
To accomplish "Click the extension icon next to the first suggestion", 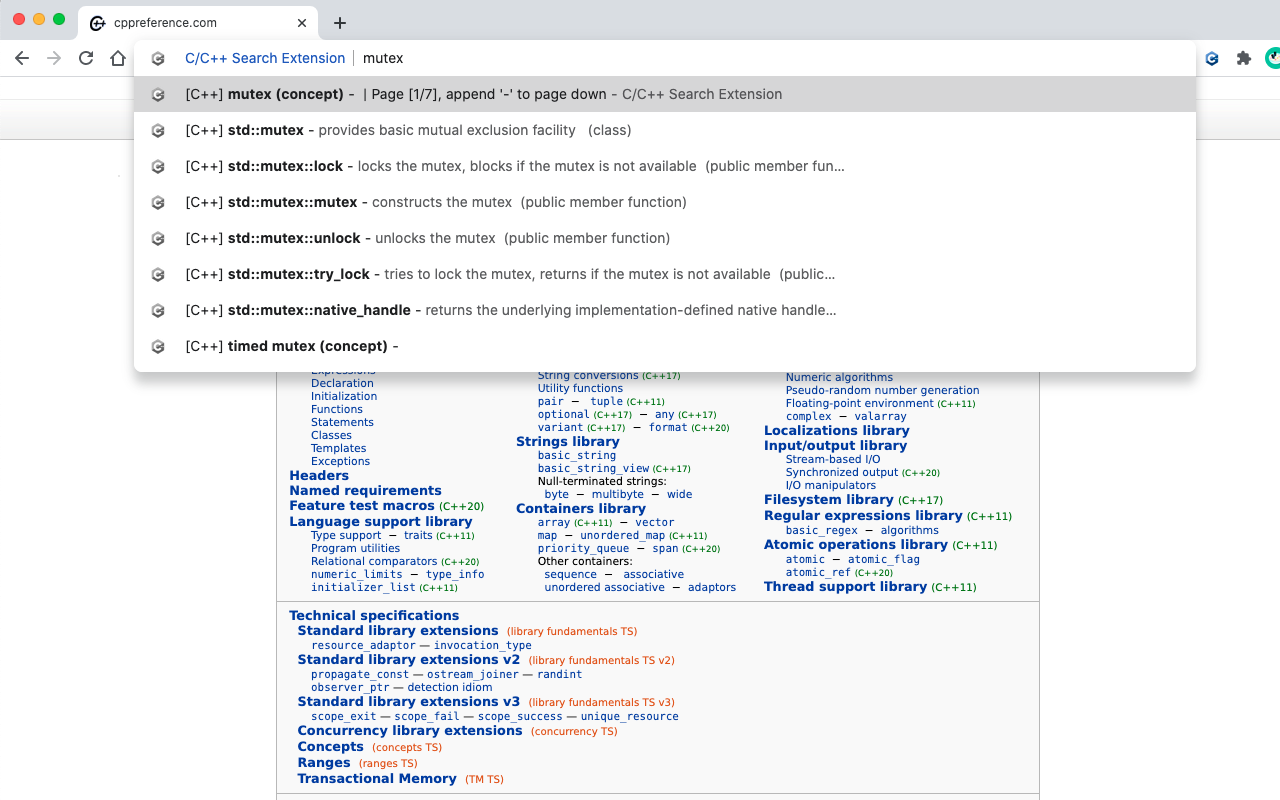I will tap(158, 94).
